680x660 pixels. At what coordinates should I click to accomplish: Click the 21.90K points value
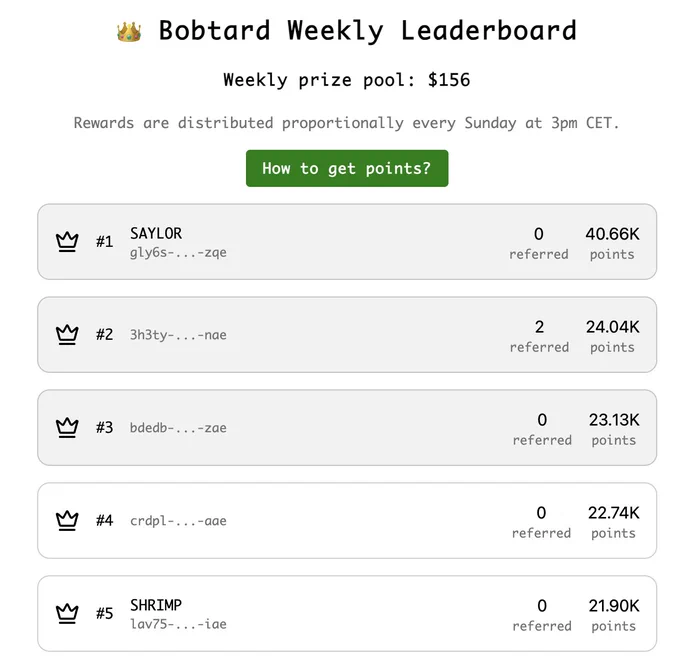click(614, 606)
